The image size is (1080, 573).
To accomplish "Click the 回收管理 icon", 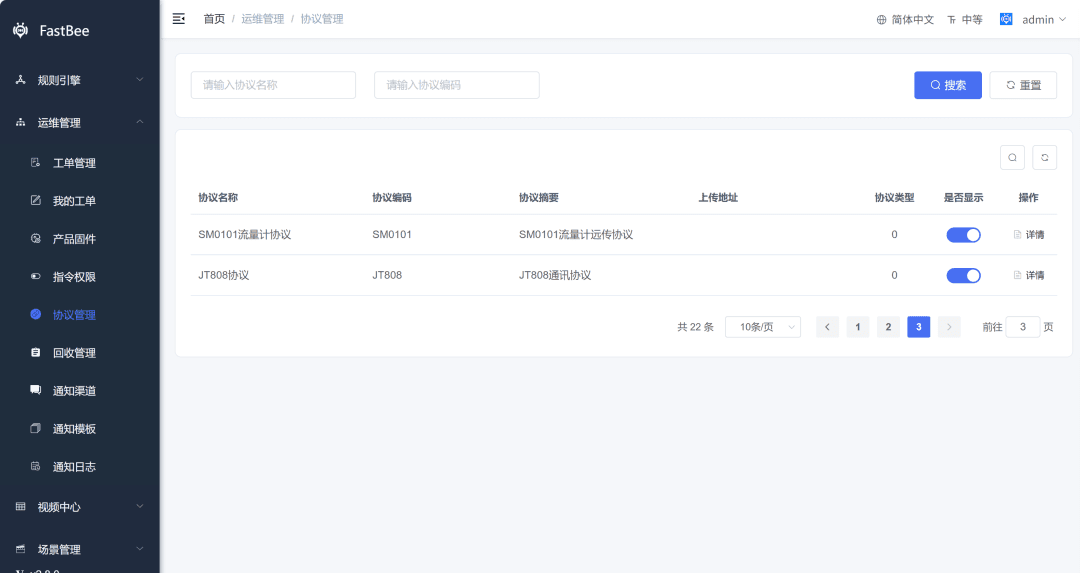I will point(36,352).
